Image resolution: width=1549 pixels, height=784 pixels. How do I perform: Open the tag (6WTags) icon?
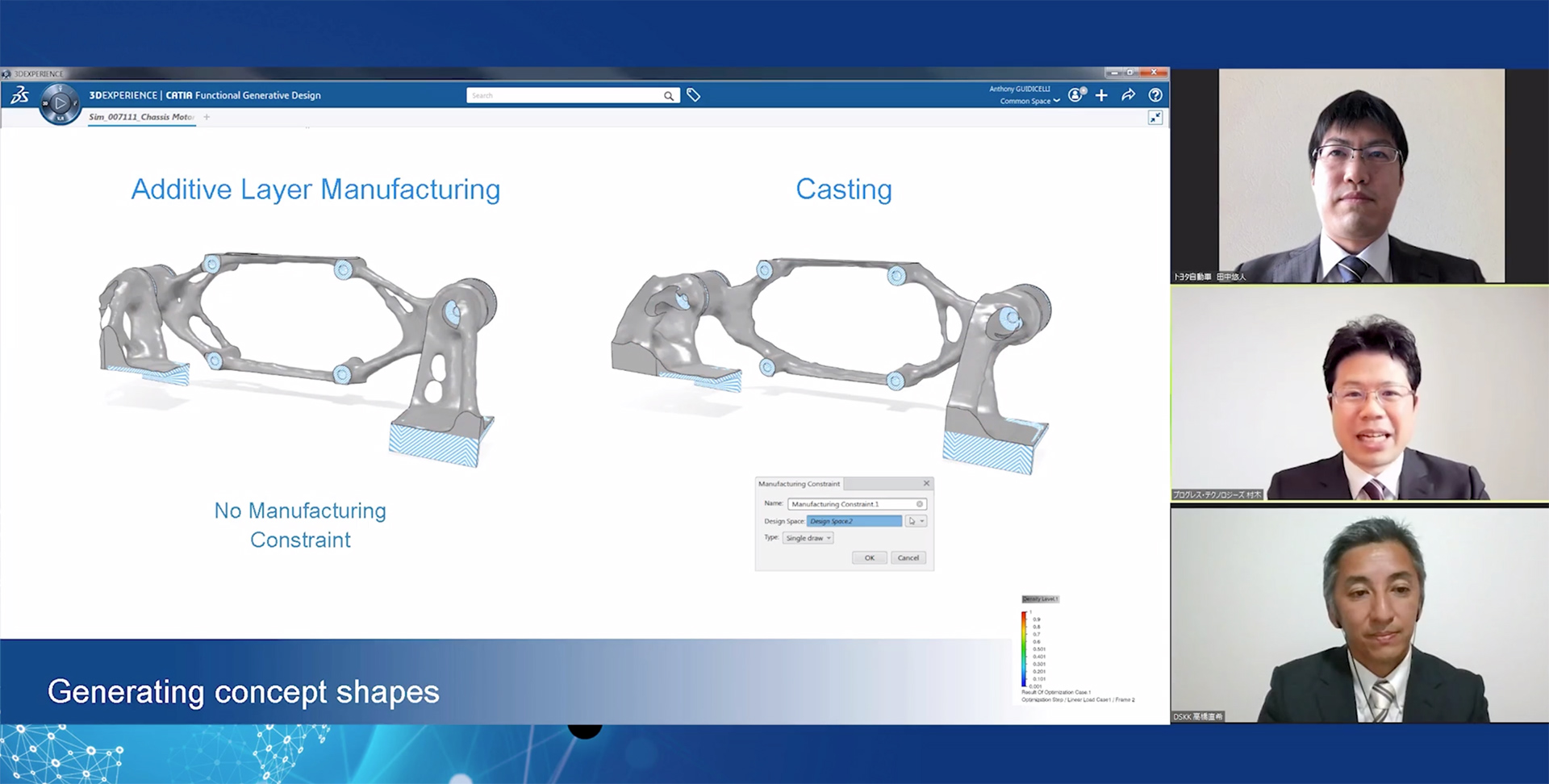693,95
